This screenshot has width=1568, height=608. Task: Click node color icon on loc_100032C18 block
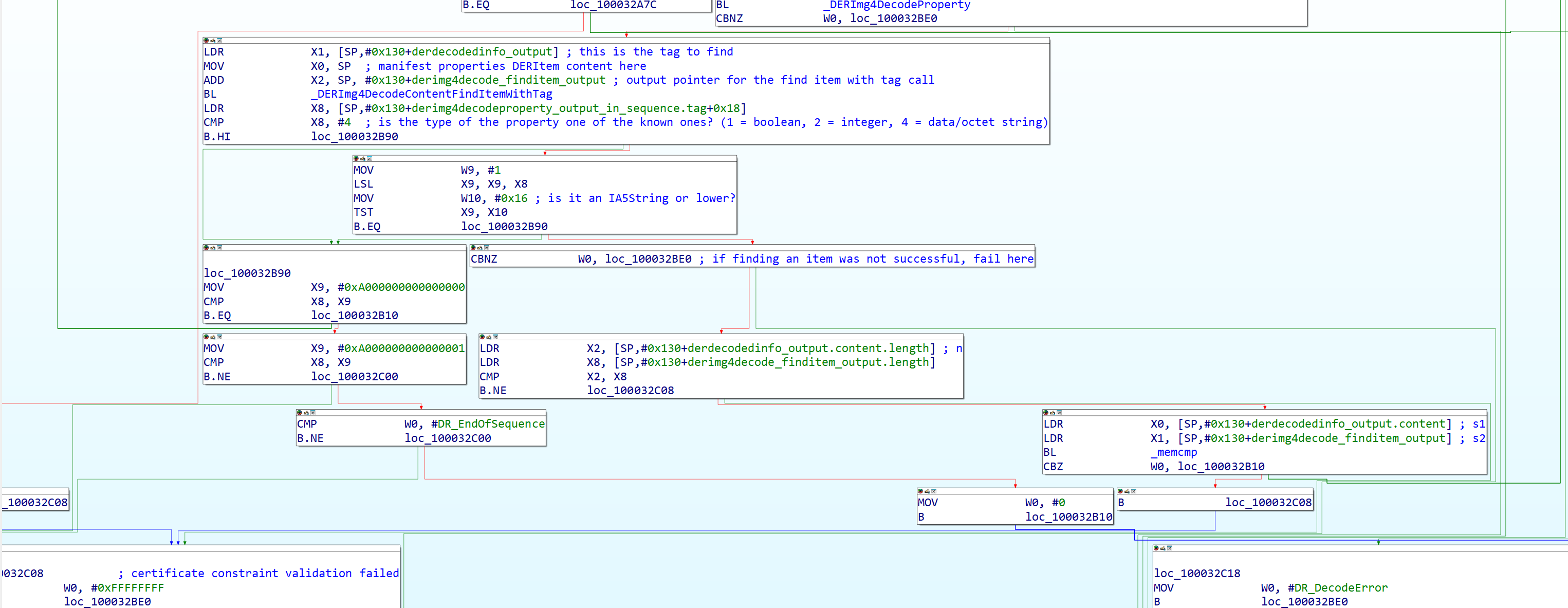click(x=1156, y=548)
